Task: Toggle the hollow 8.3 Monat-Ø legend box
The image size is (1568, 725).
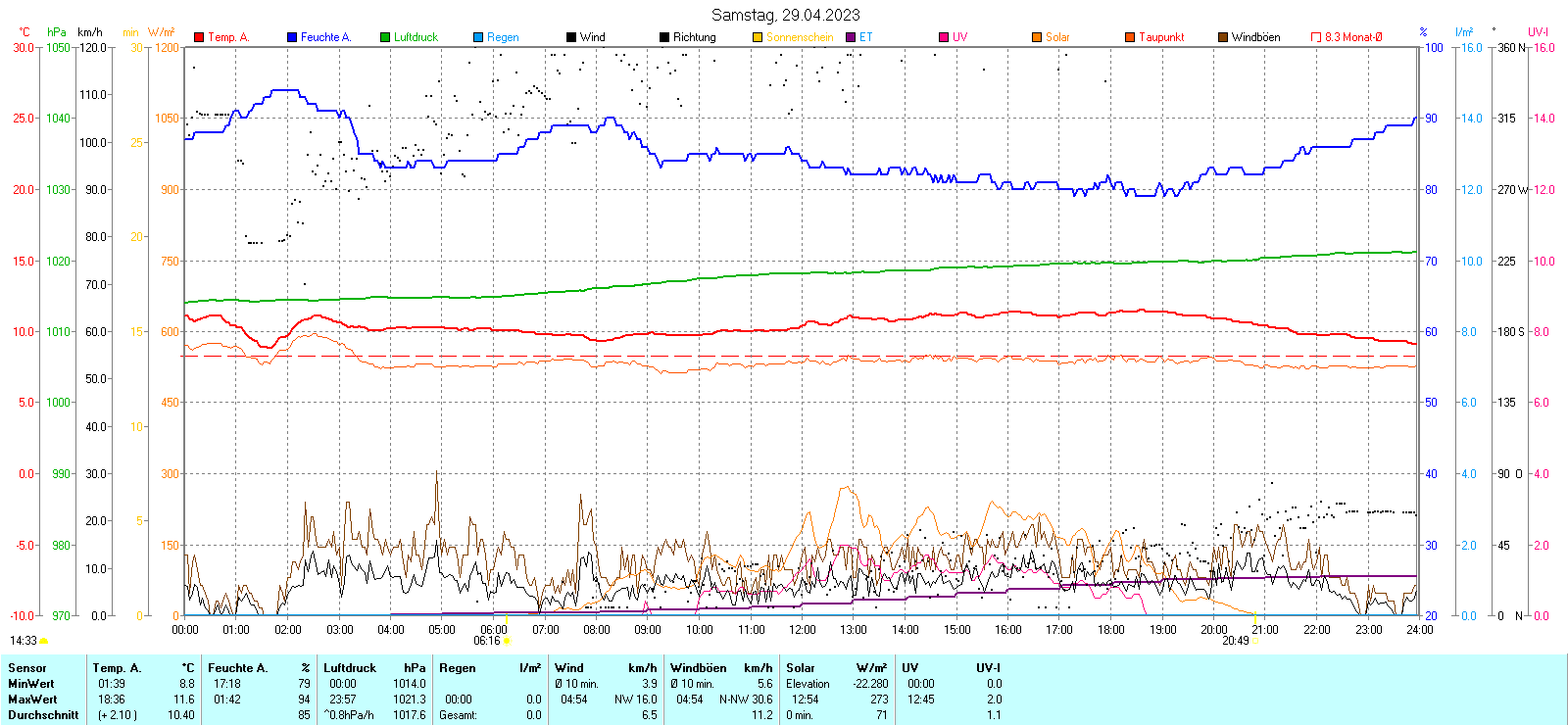Action: (x=1316, y=37)
